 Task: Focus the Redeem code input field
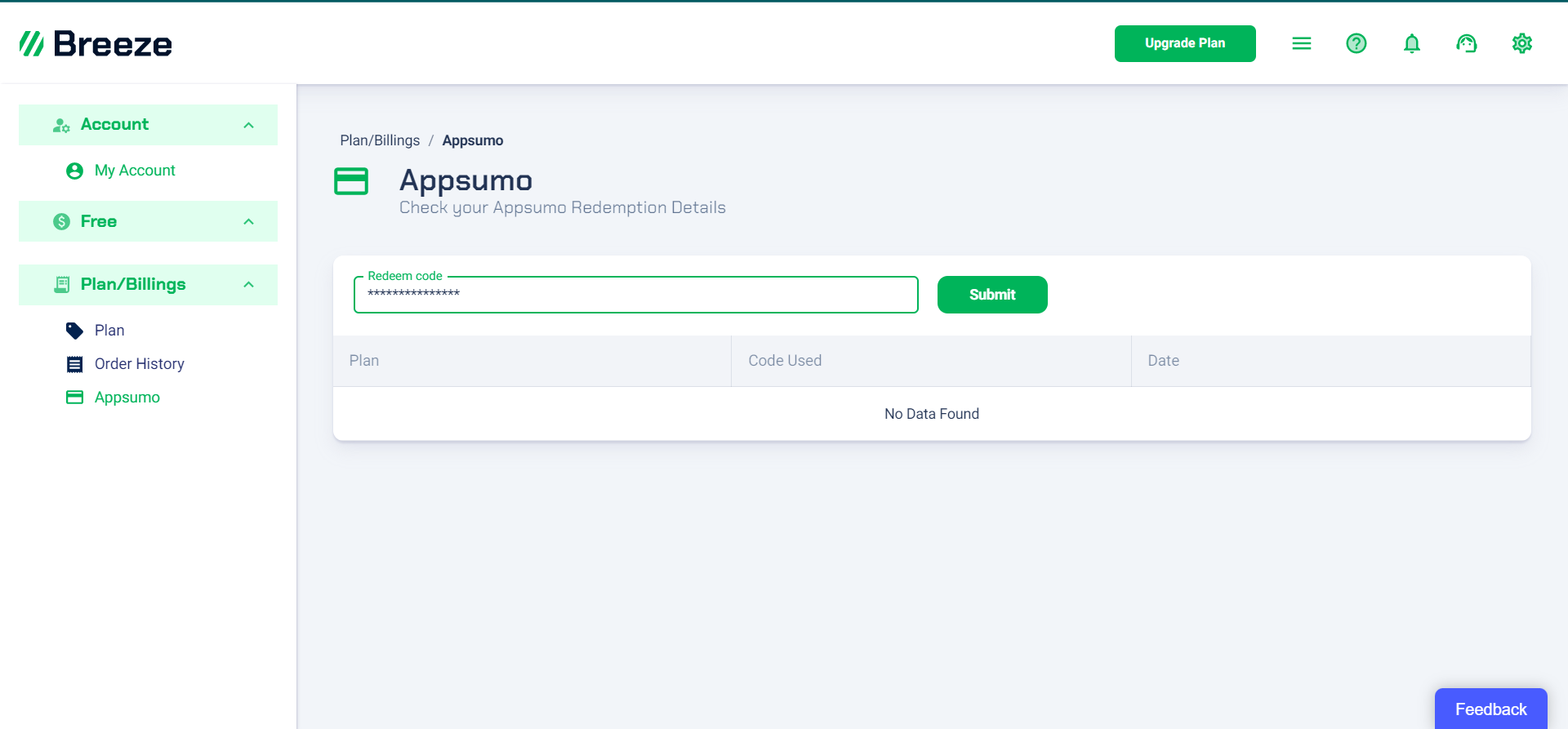coord(636,295)
